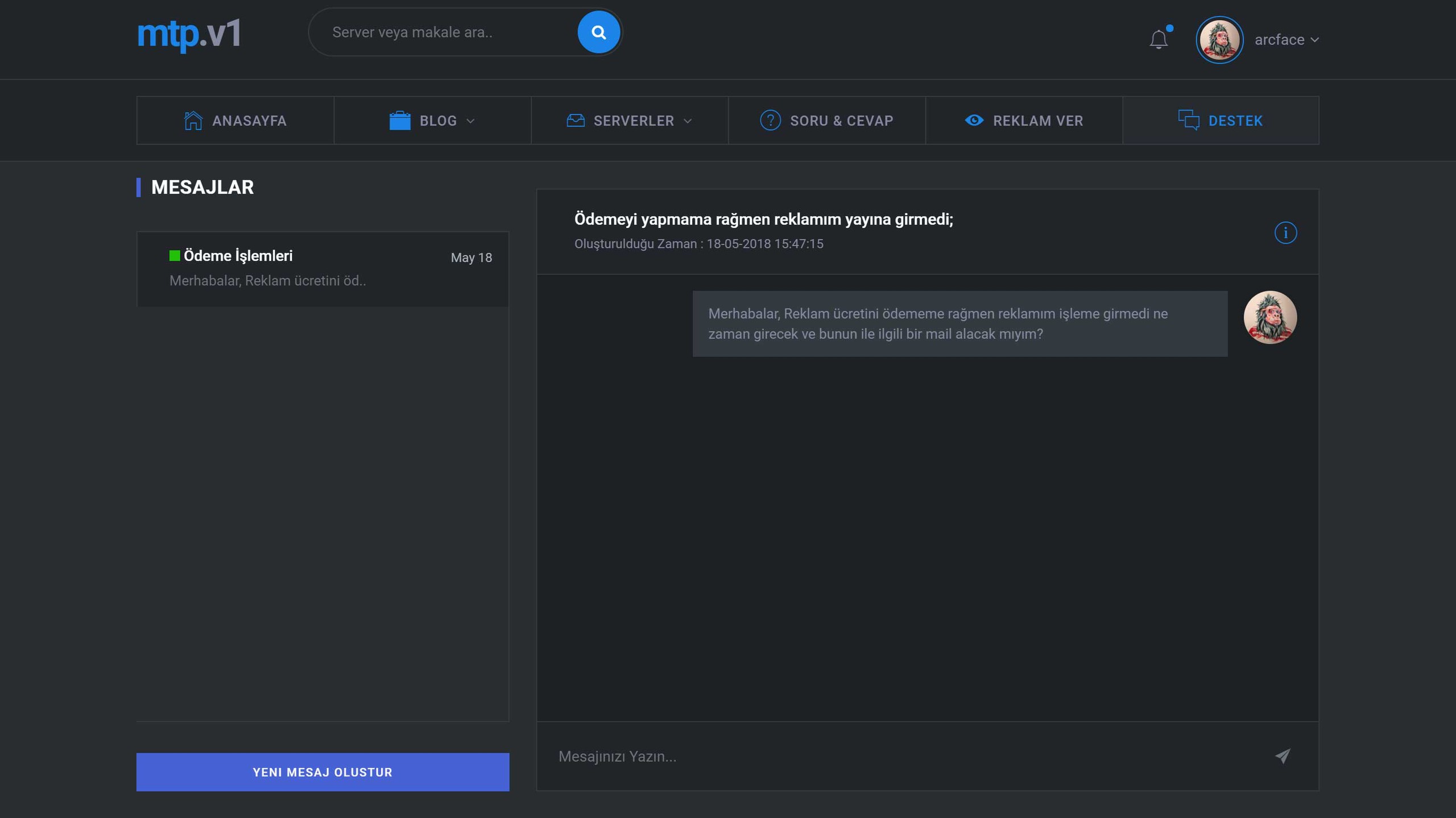Click the sender avatar next to the message

[1270, 317]
